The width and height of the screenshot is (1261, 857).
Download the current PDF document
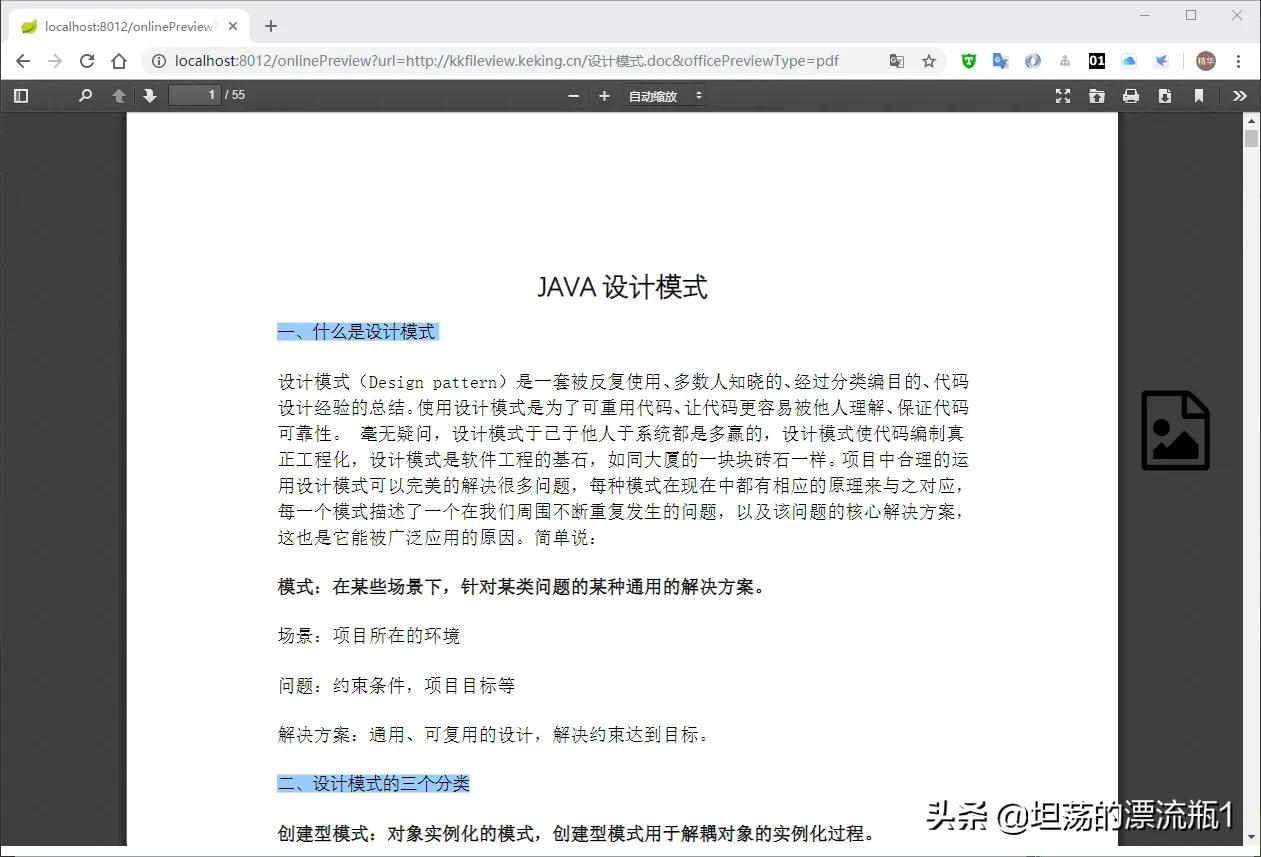(1164, 95)
